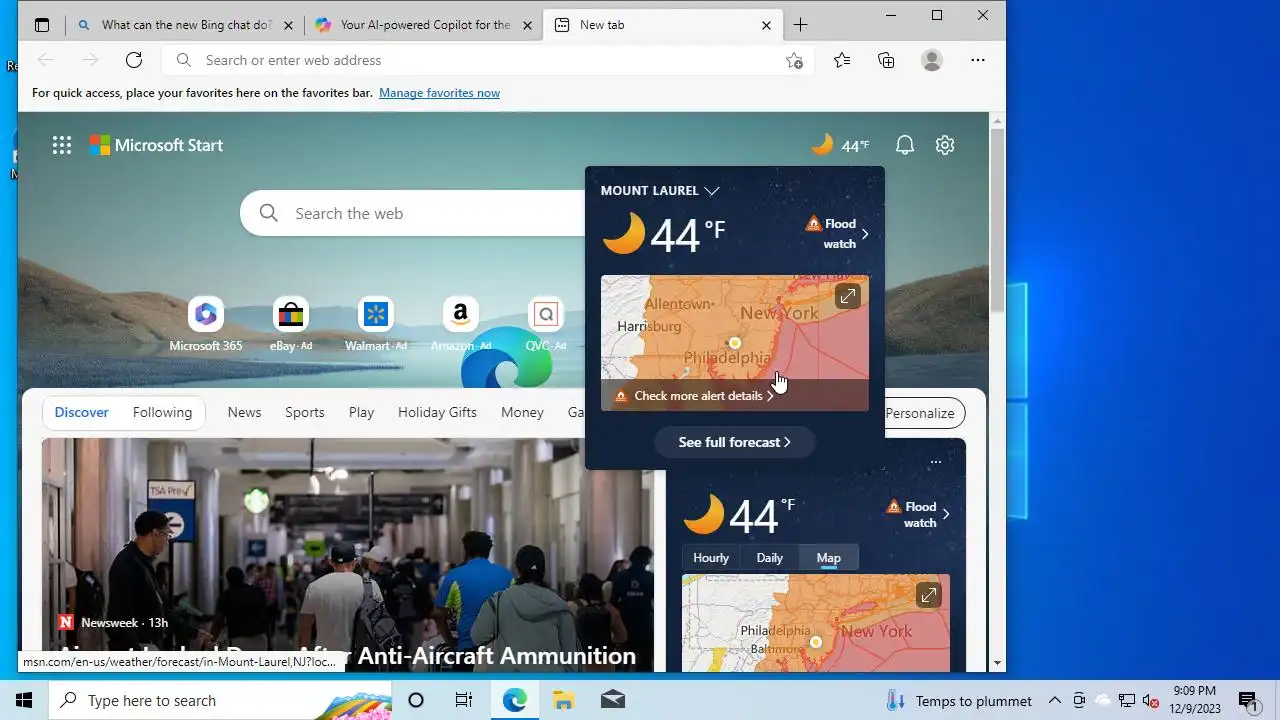Open the Money category
This screenshot has width=1280, height=720.
pyautogui.click(x=522, y=412)
